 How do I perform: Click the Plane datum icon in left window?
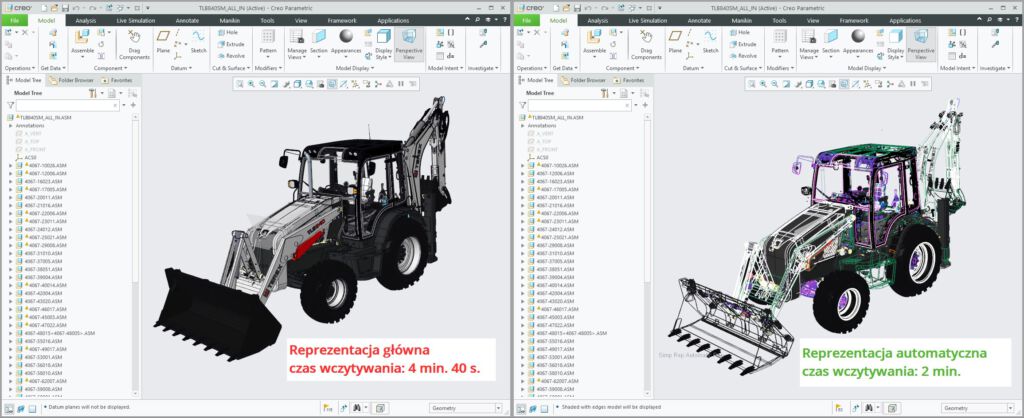point(163,36)
